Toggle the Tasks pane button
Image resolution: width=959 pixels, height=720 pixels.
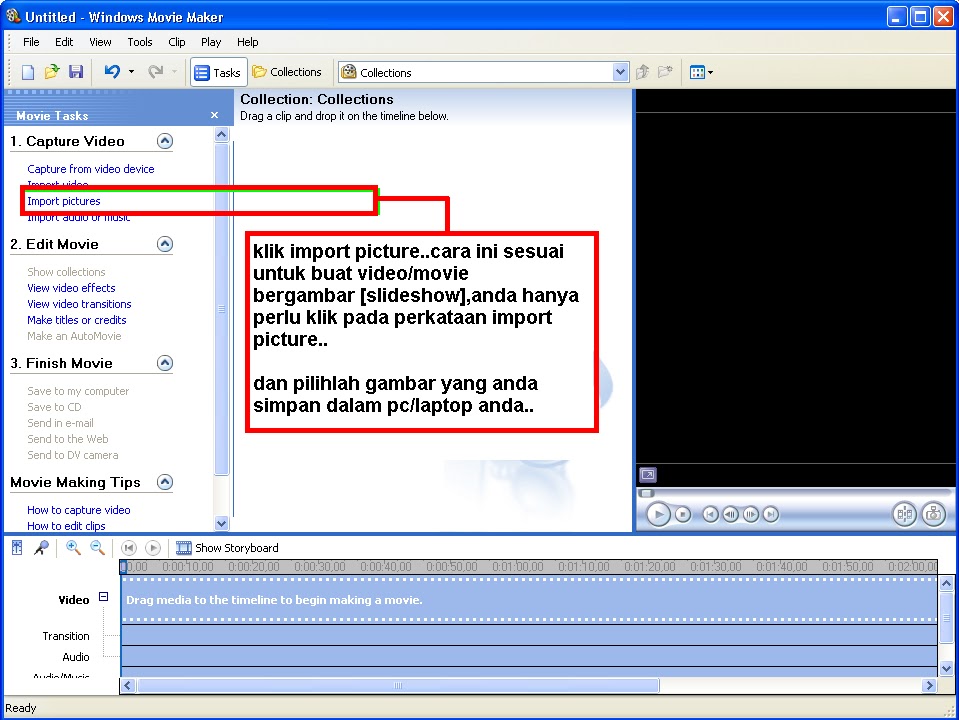pos(218,72)
